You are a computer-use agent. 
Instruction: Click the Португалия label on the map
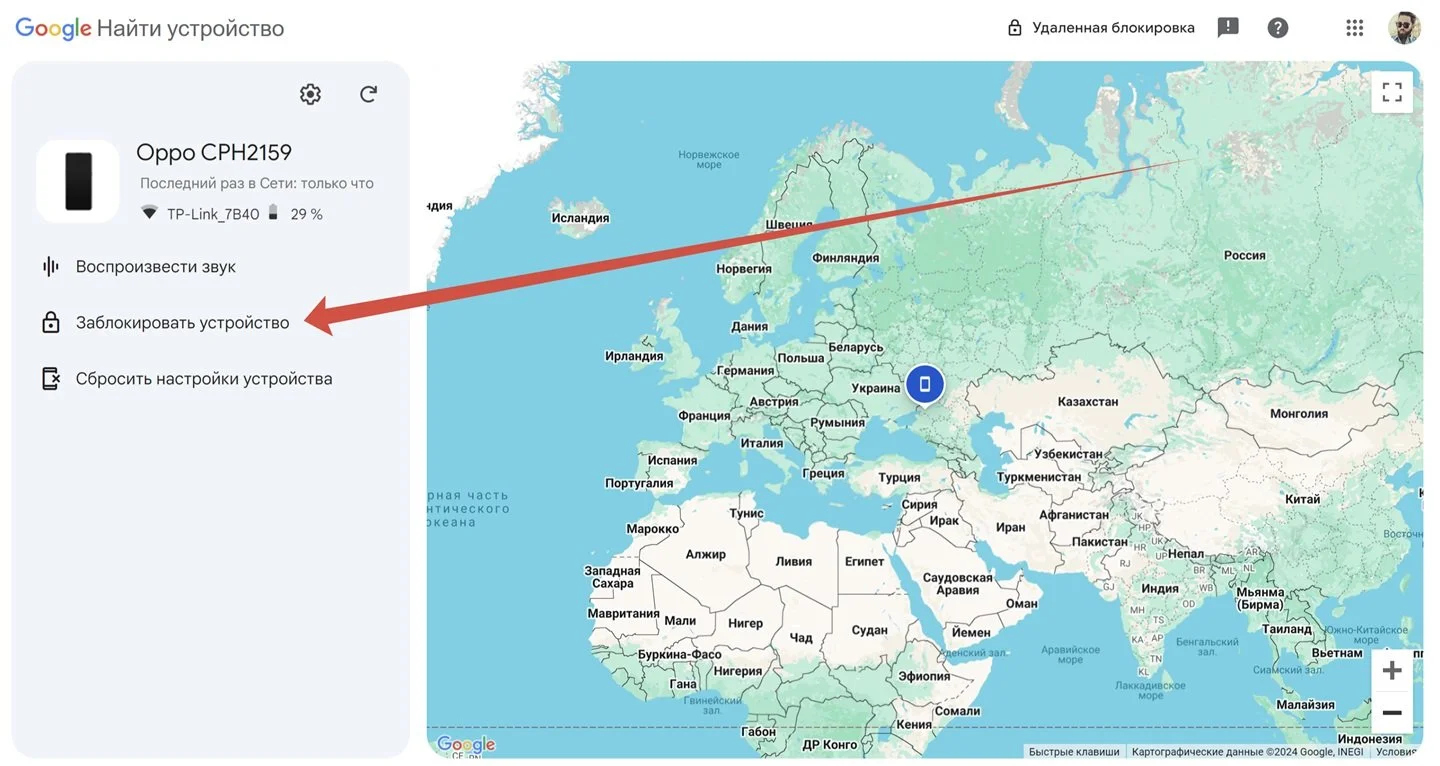[637, 484]
